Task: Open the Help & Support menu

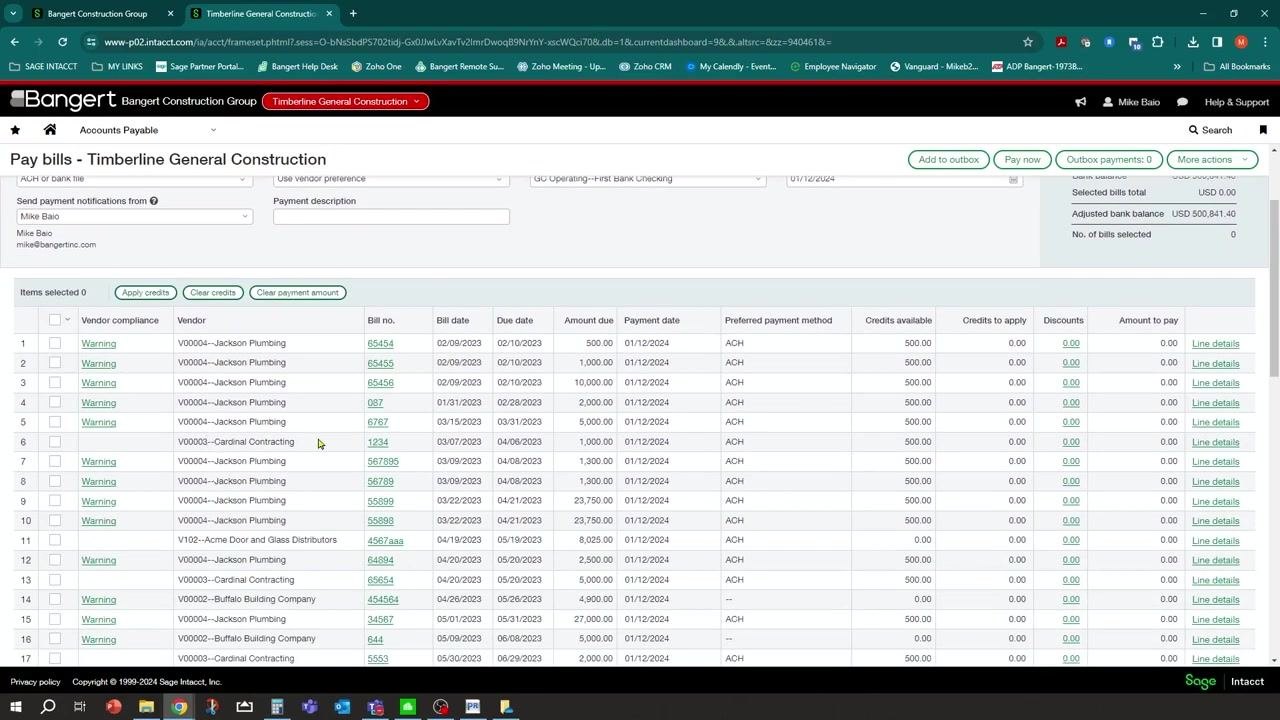Action: click(1236, 102)
